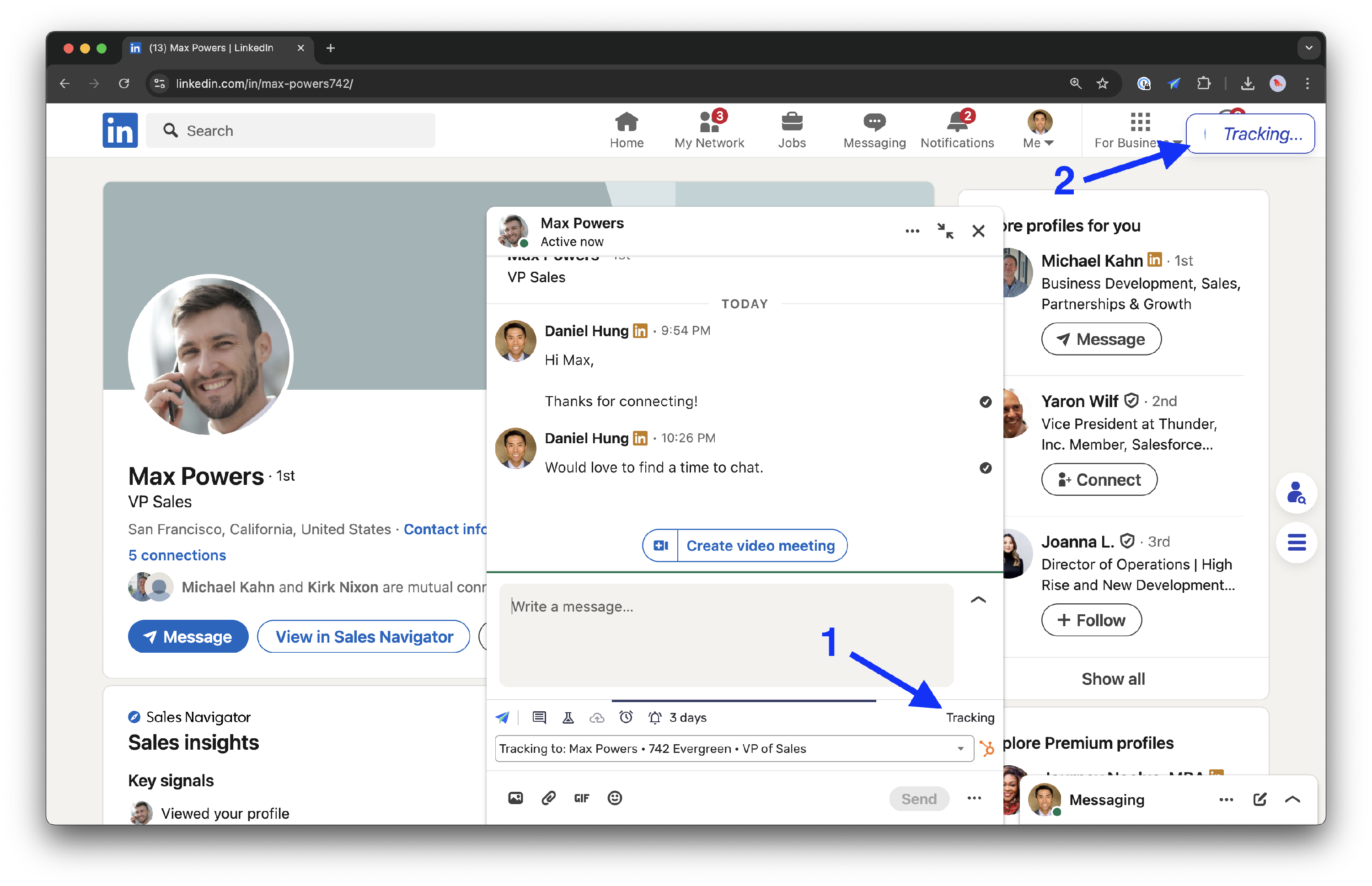Click Daniel Hung name on 9:54 PM message
The image size is (1372, 886).
tap(586, 331)
